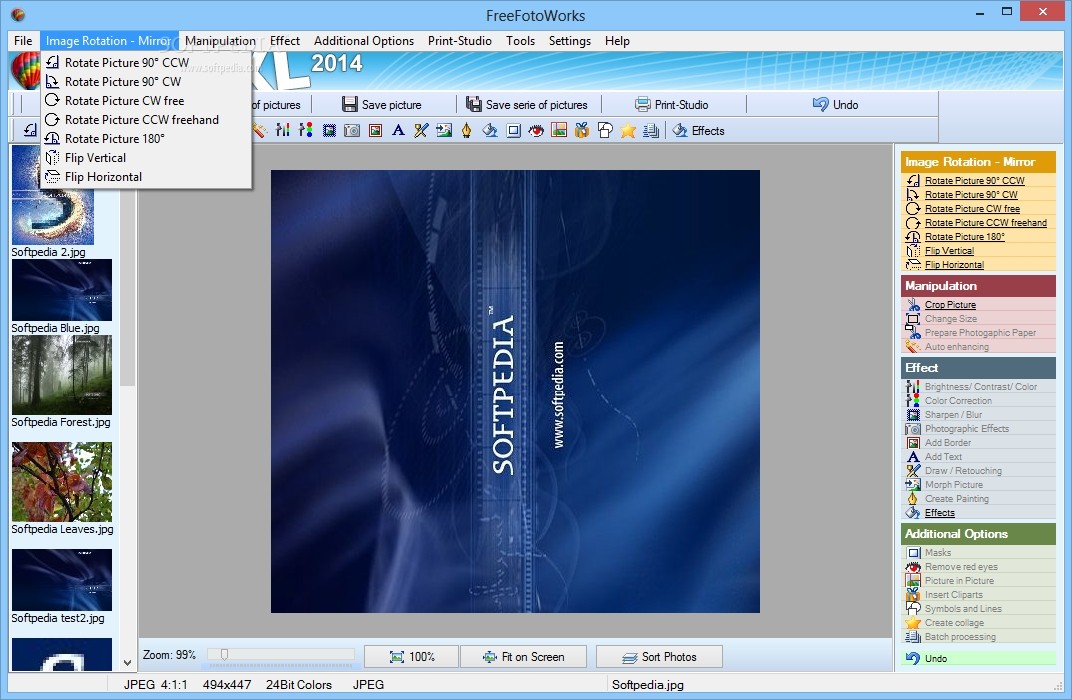This screenshot has height=700, width=1072.
Task: Open the Settings menu
Action: tap(570, 41)
